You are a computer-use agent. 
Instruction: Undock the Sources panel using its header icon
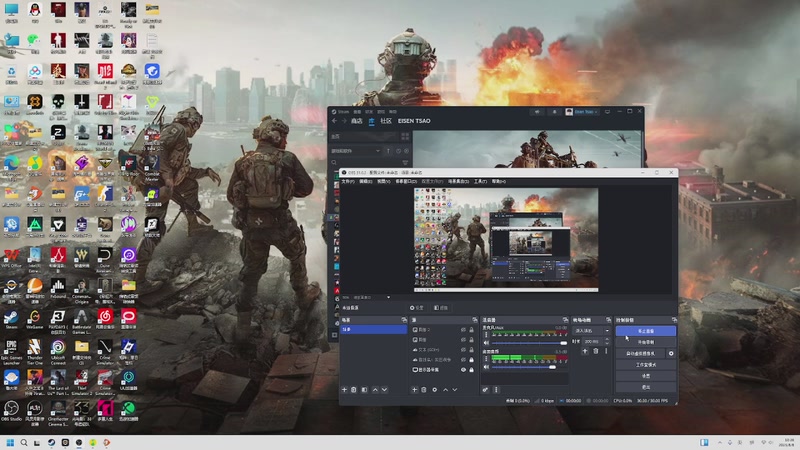click(x=474, y=320)
